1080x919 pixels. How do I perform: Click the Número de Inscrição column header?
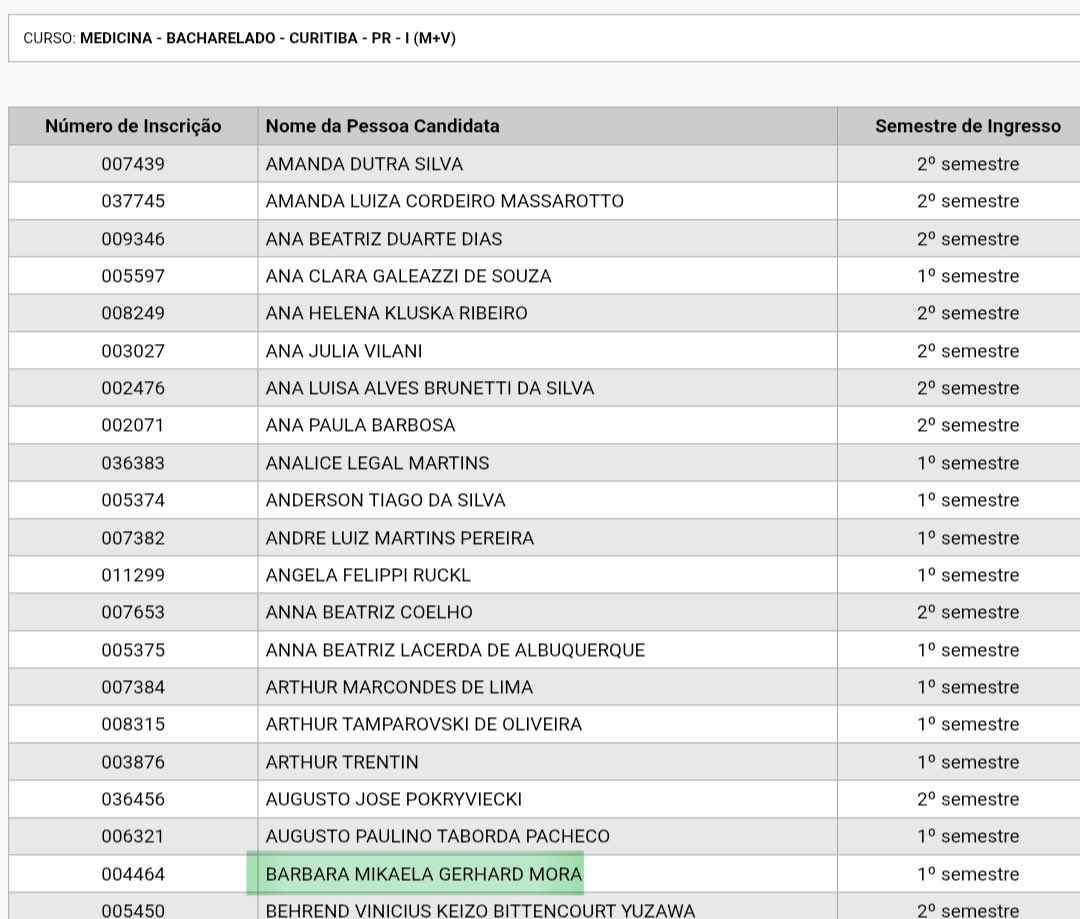click(133, 126)
